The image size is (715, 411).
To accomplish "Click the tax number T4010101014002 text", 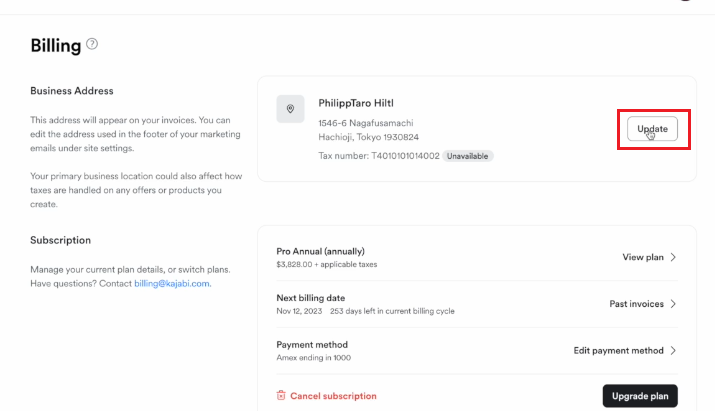I will click(x=405, y=156).
